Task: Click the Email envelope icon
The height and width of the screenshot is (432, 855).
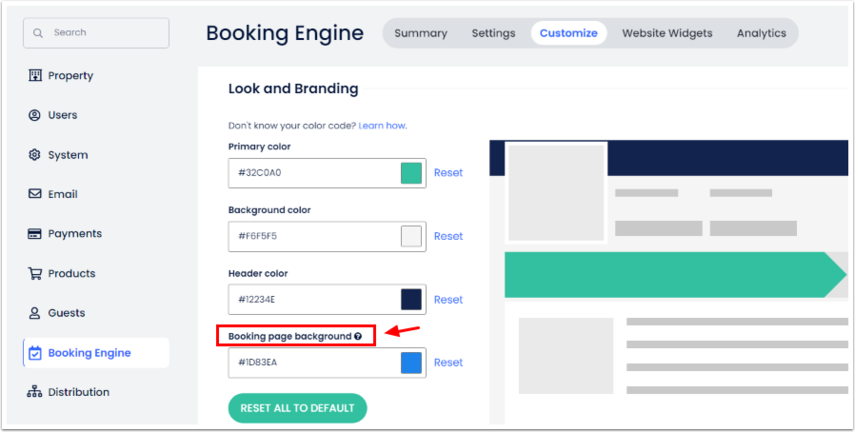Action: tap(35, 194)
